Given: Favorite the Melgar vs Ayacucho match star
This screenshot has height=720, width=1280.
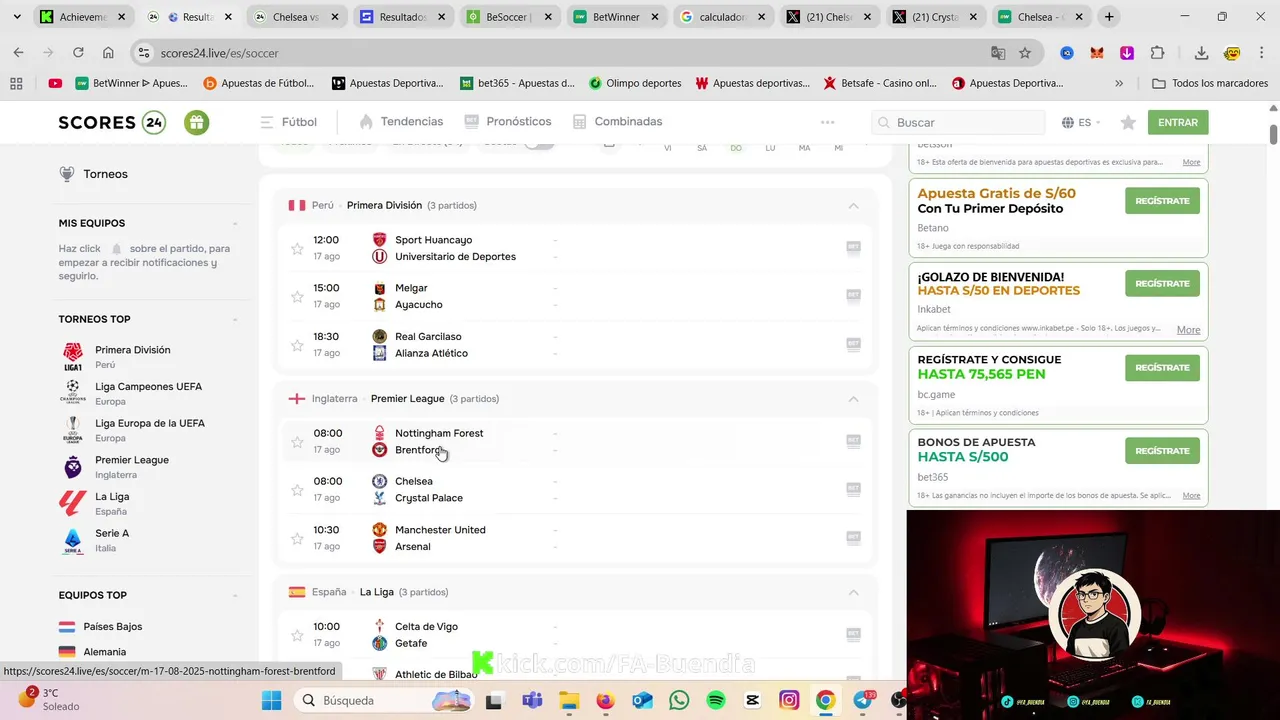Looking at the screenshot, I should point(297,297).
